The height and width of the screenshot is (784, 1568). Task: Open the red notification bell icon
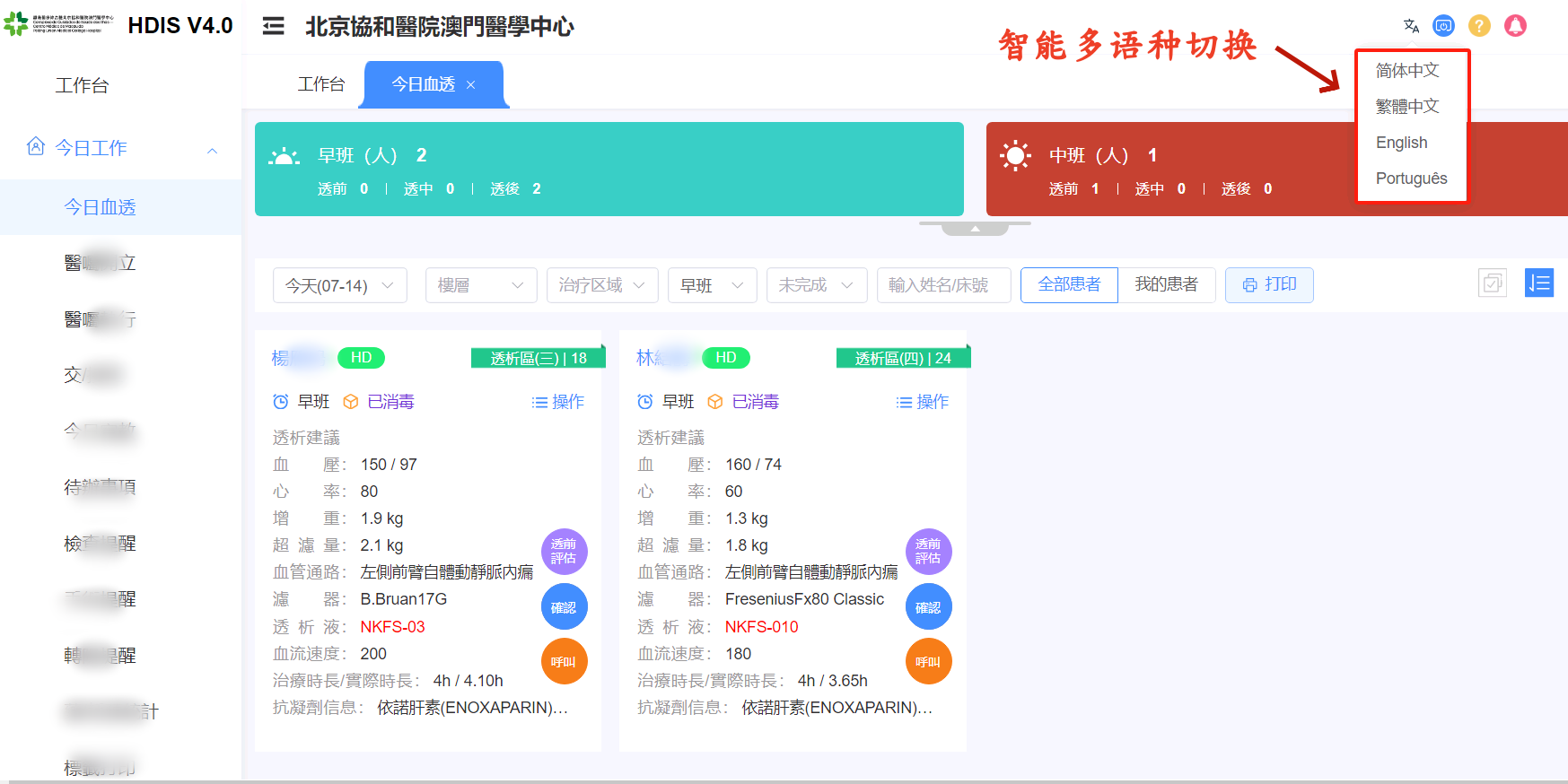click(x=1515, y=26)
